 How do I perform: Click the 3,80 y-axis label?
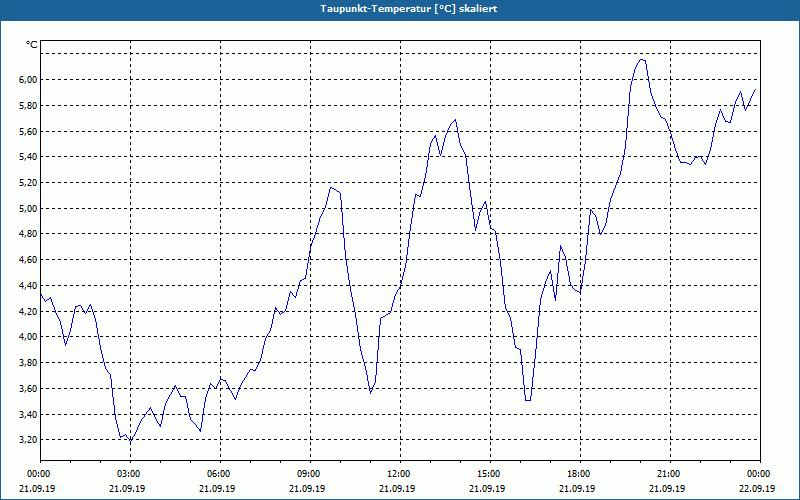tap(29, 363)
